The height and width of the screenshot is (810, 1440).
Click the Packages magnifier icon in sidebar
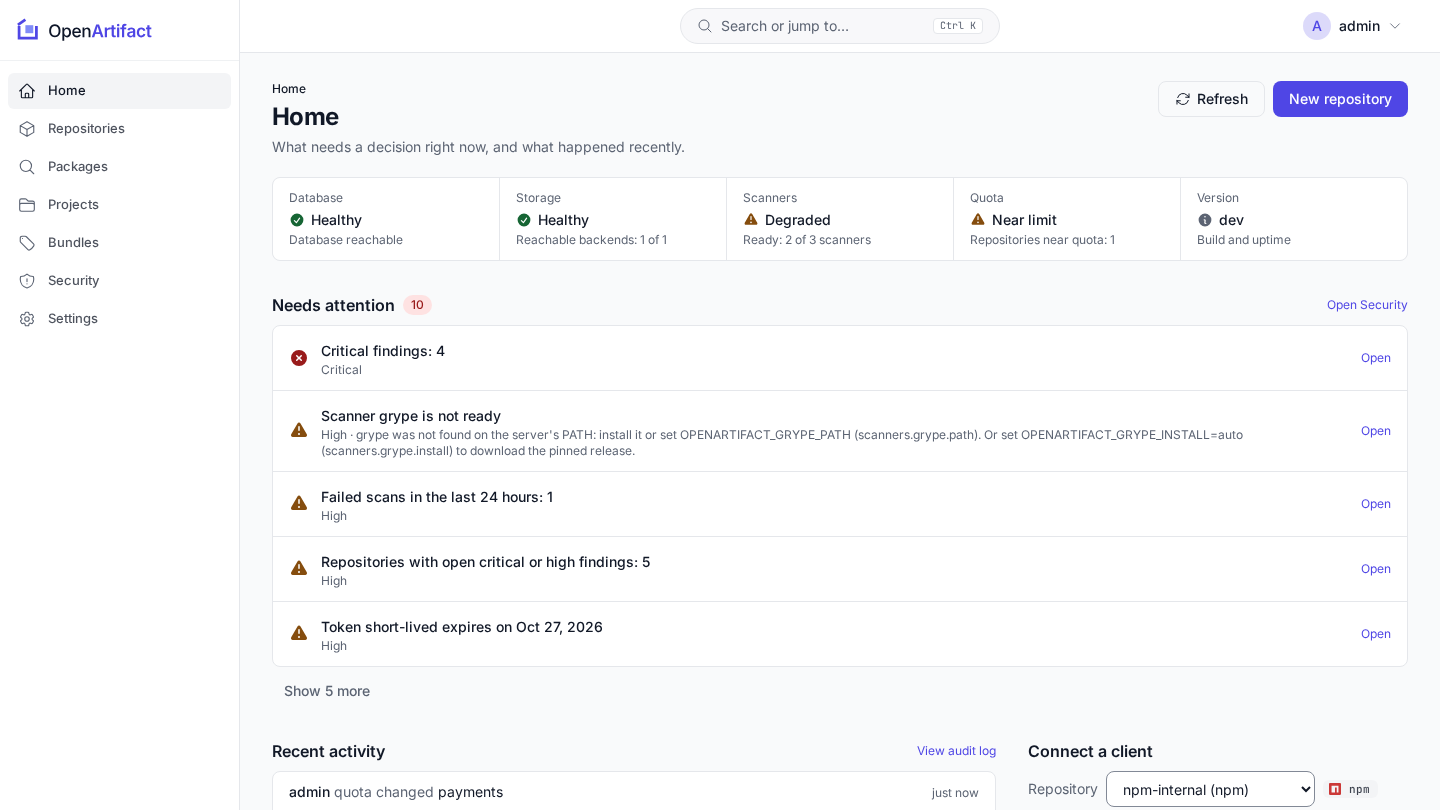pos(27,167)
